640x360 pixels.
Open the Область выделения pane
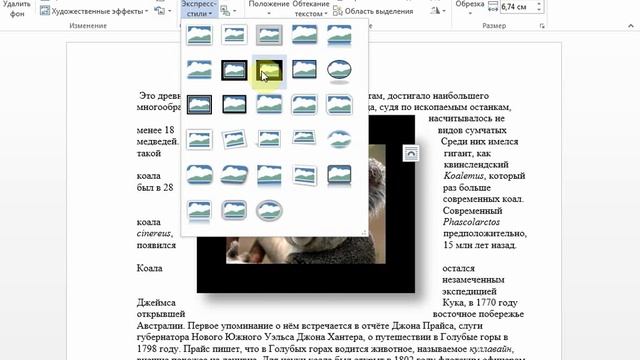[373, 11]
